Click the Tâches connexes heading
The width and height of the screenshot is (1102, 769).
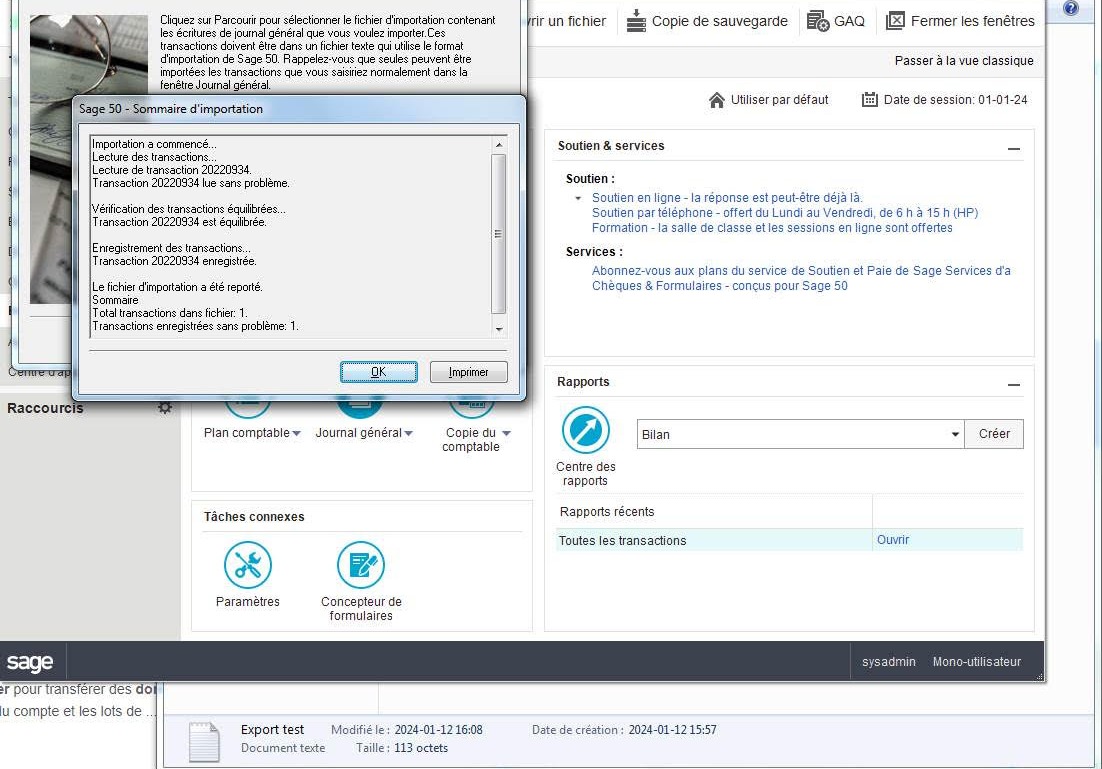pos(254,517)
